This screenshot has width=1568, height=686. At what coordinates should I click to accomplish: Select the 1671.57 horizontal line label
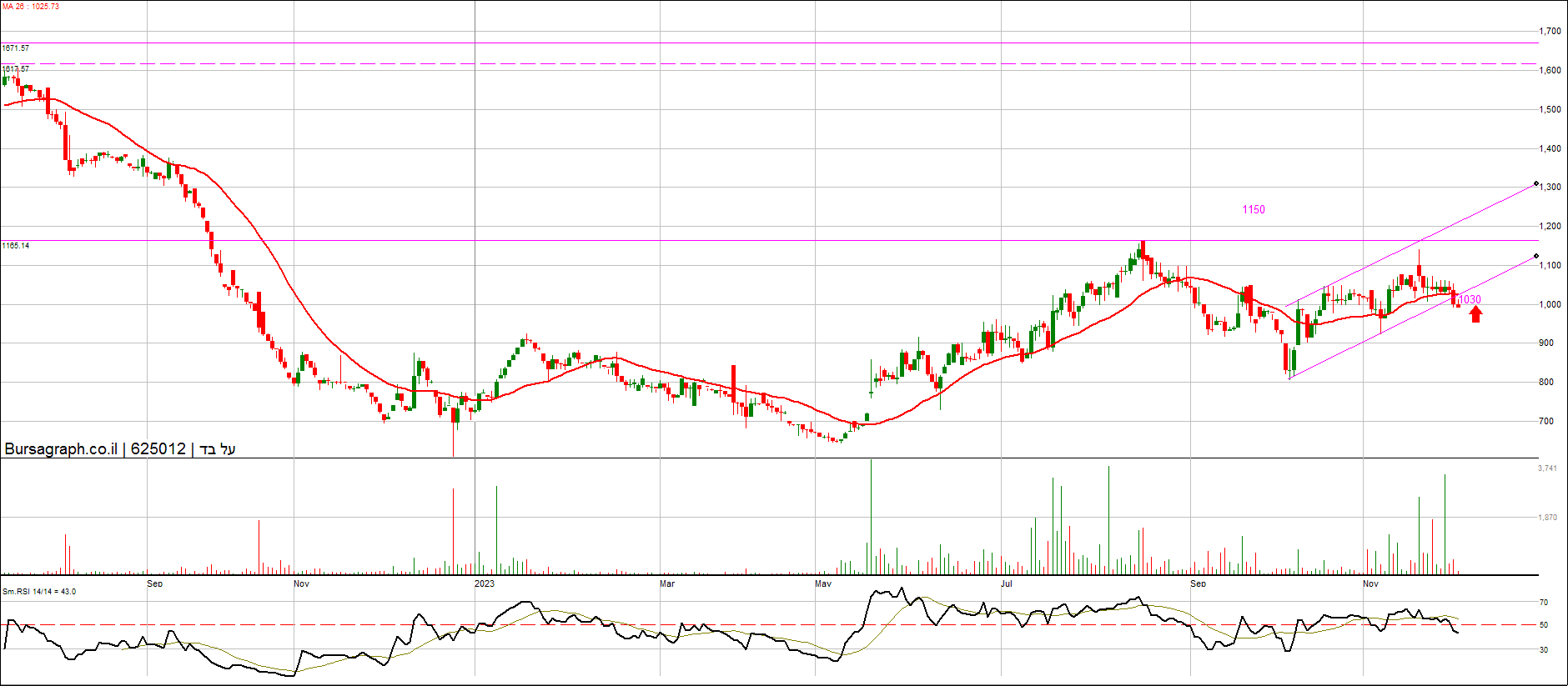tap(16, 48)
